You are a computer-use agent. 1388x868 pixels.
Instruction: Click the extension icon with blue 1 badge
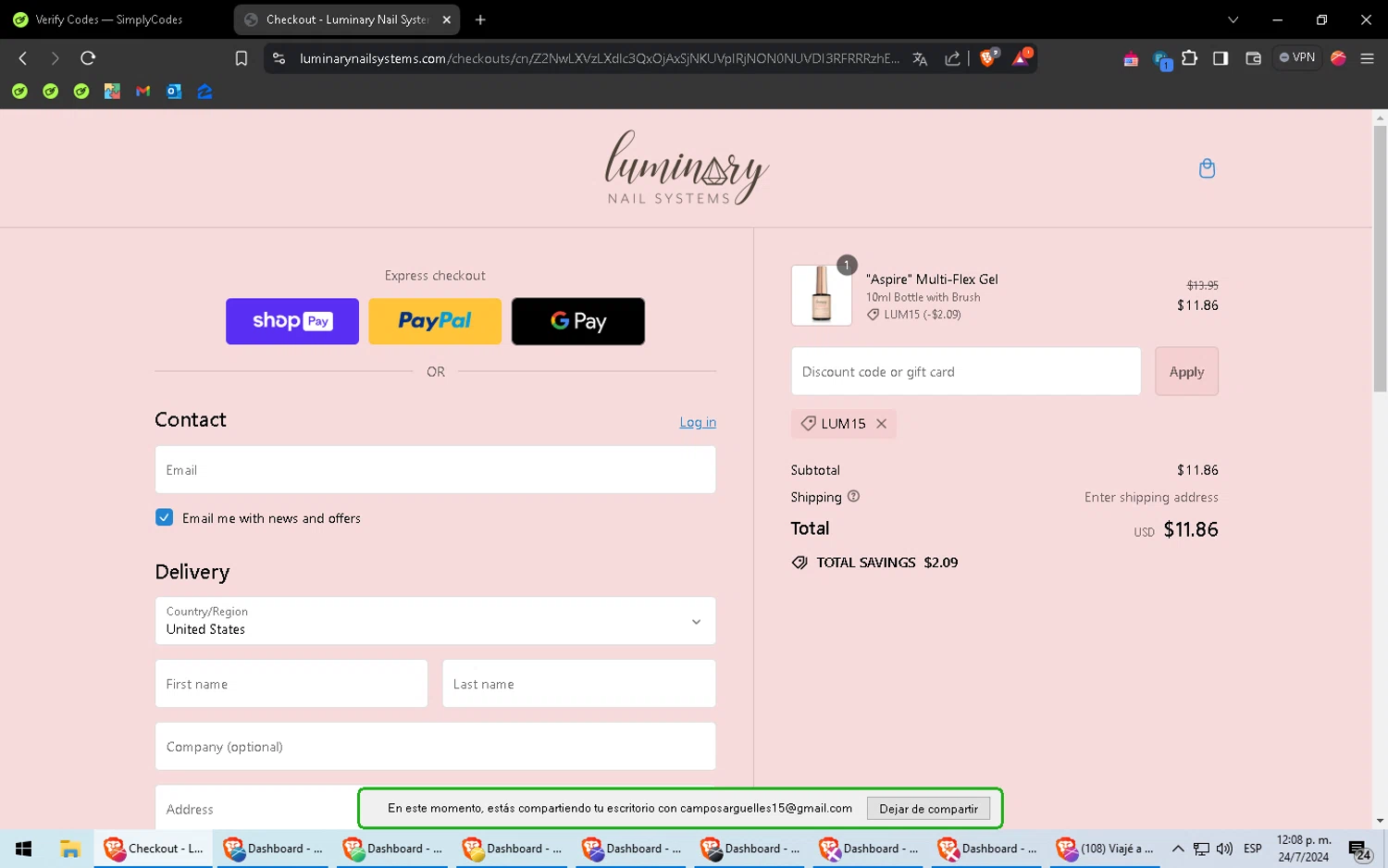click(1161, 60)
